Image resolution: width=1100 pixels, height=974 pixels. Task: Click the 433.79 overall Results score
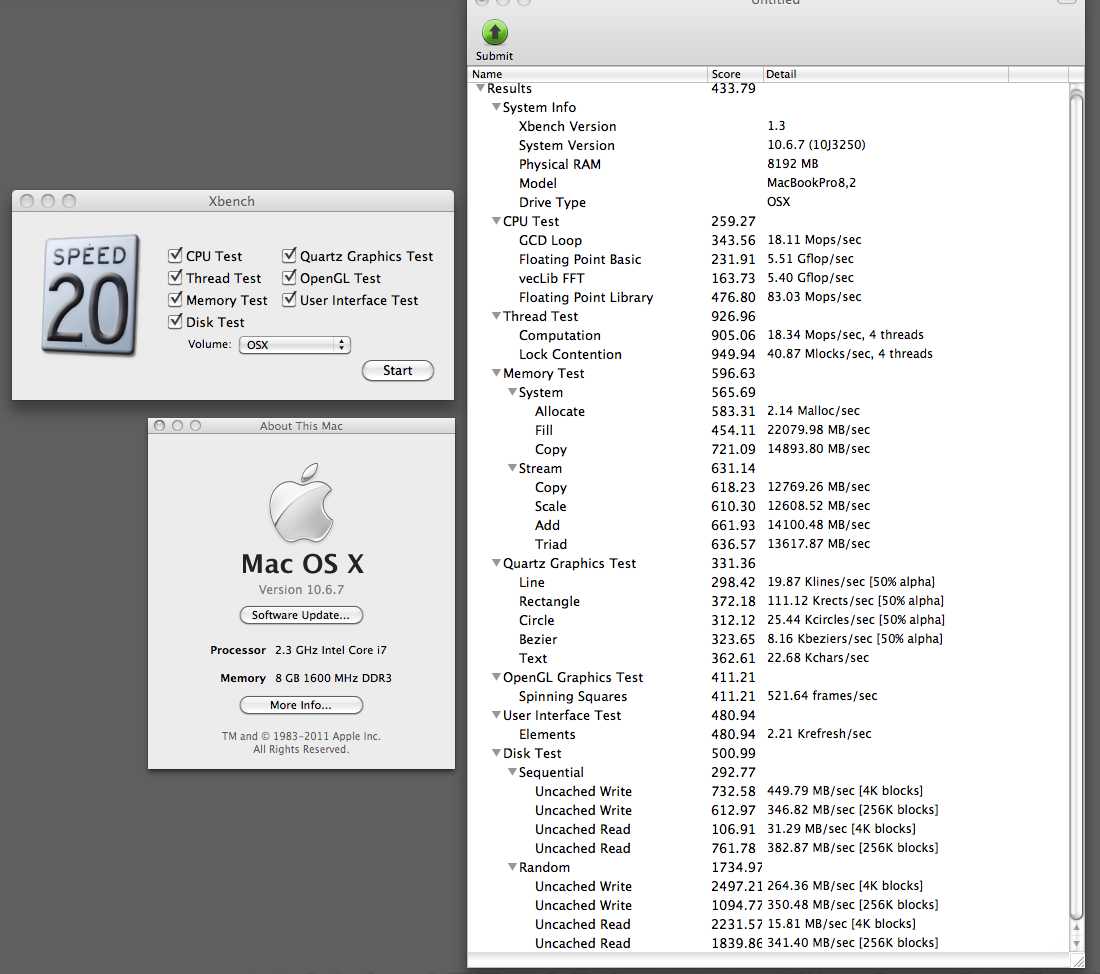click(733, 88)
